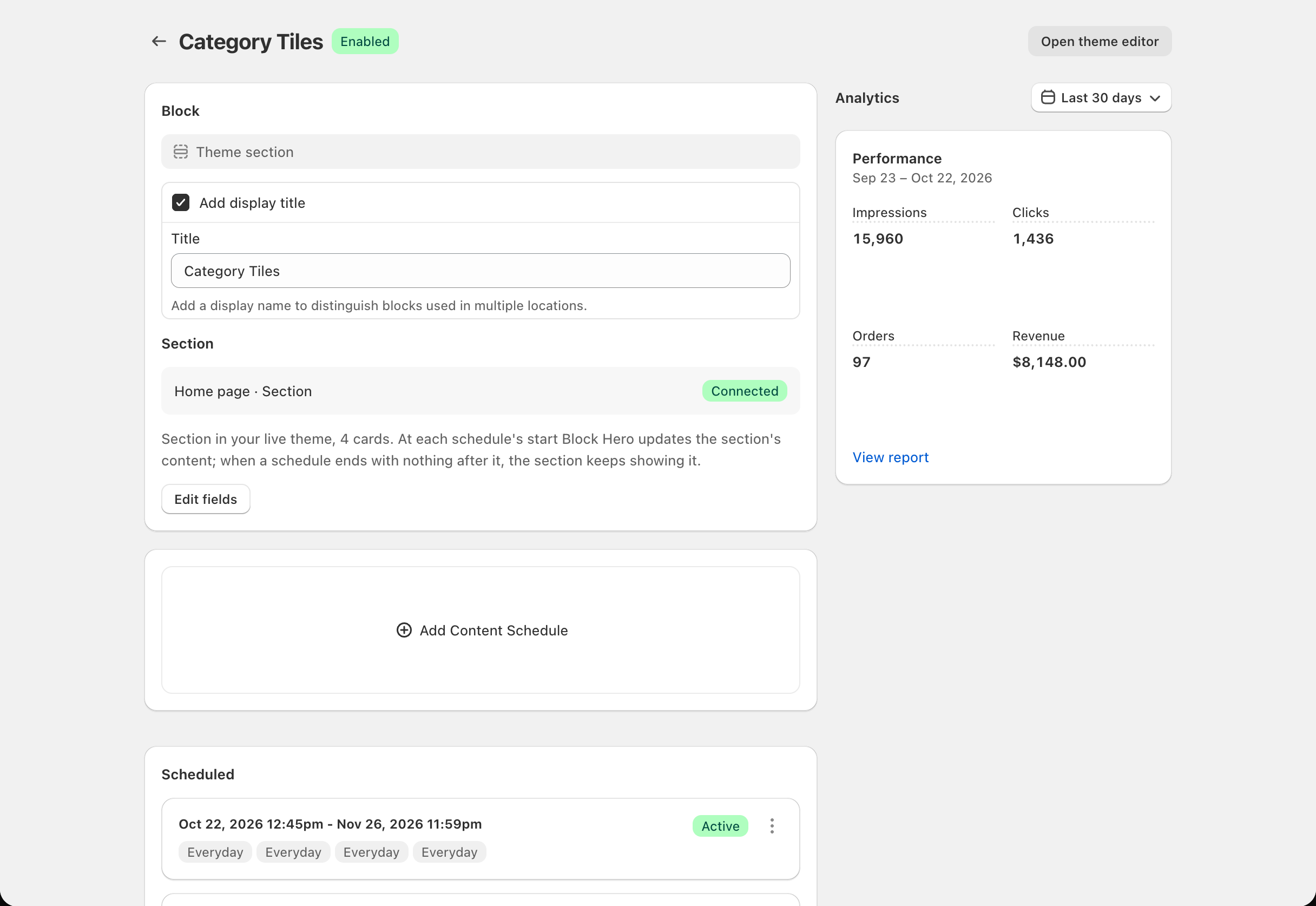Click the 97 orders value
Screen dimensions: 1316x906
point(861,362)
